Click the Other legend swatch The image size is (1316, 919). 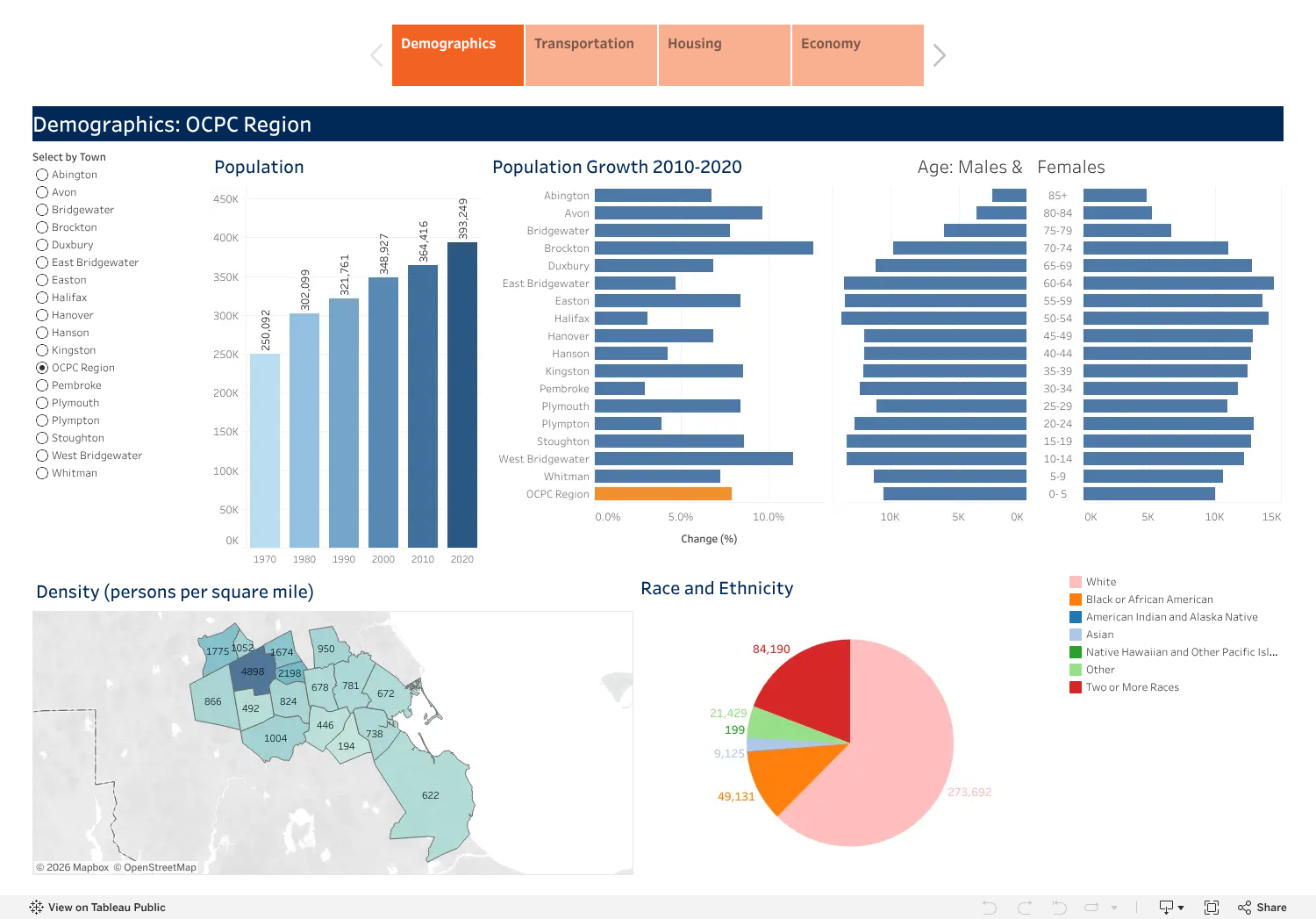pyautogui.click(x=1076, y=670)
